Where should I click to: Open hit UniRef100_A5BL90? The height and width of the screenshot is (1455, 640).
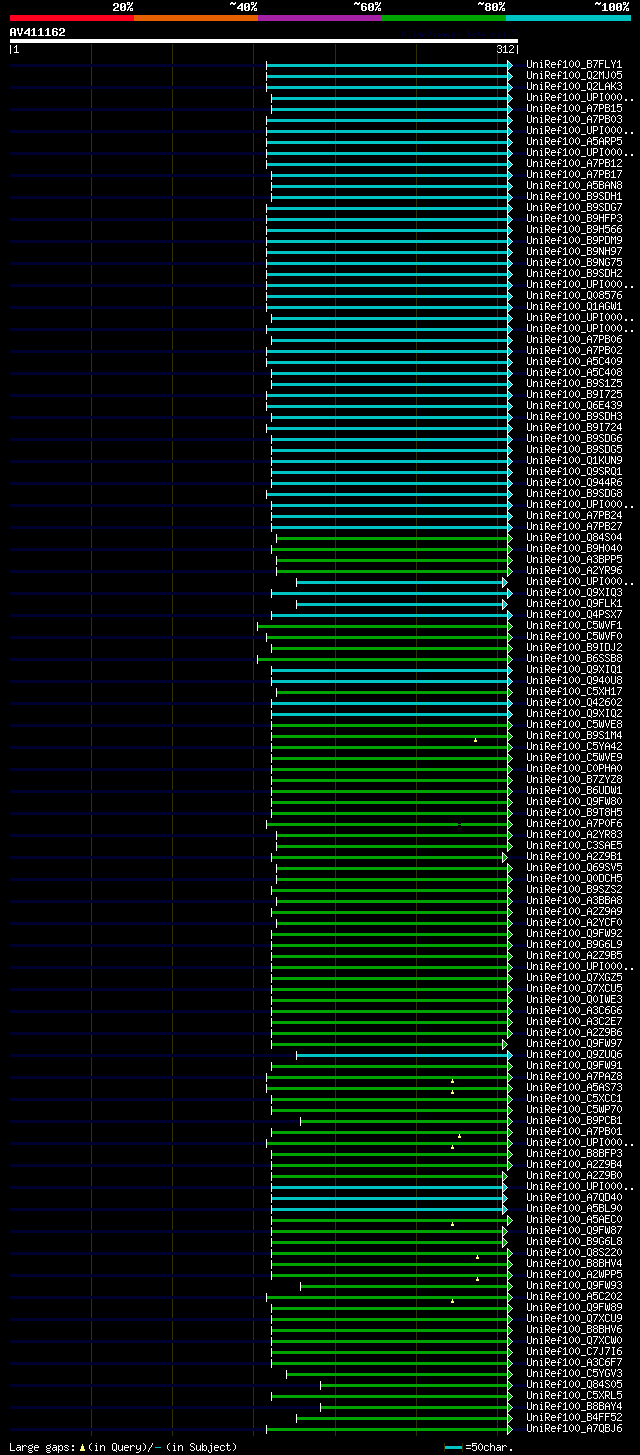pyautogui.click(x=574, y=1209)
